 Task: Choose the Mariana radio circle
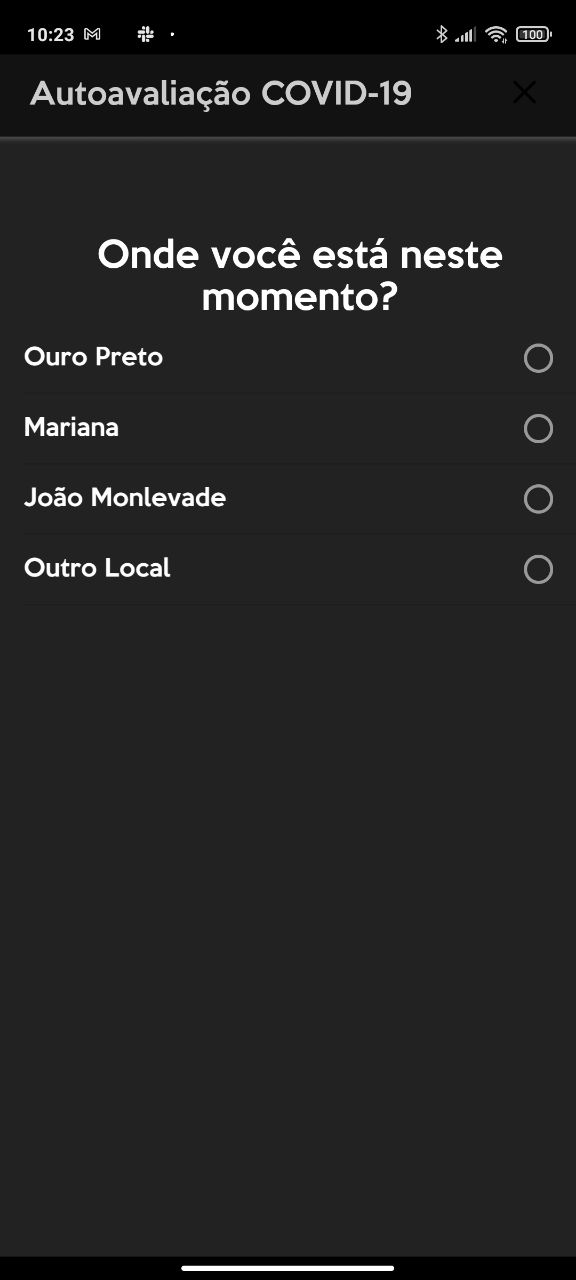538,428
